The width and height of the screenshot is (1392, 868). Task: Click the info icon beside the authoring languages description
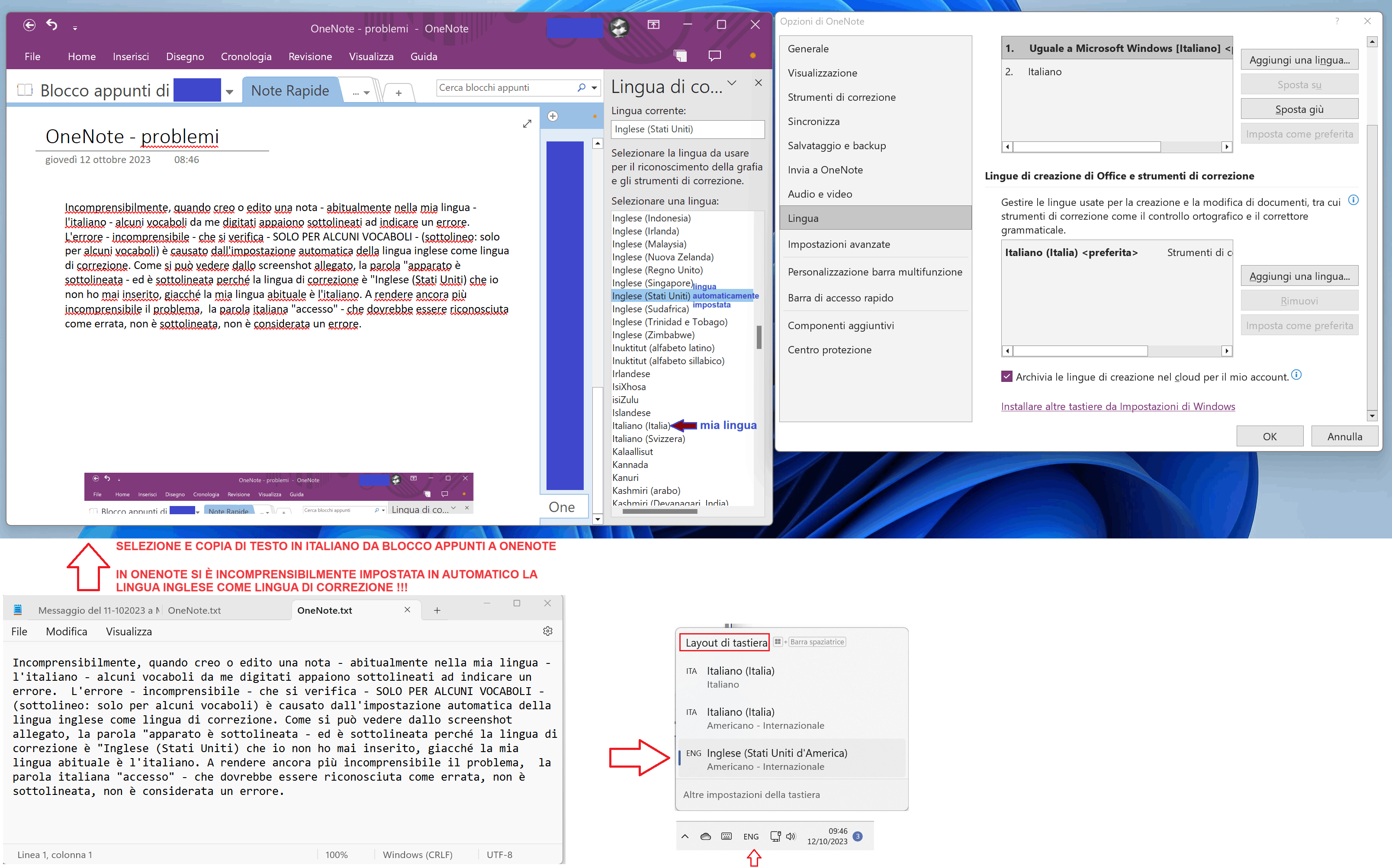click(1353, 200)
